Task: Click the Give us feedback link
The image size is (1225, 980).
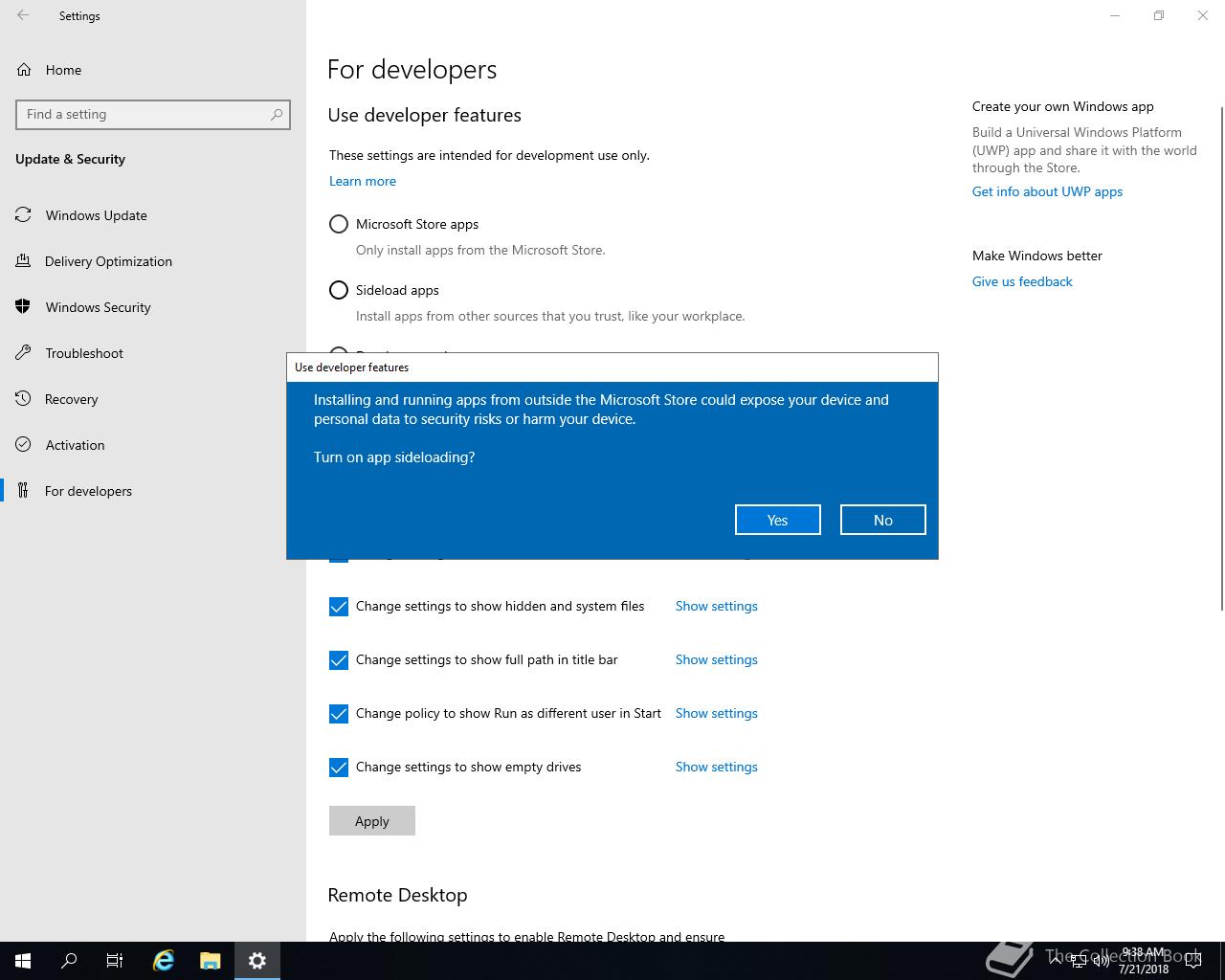Action: pyautogui.click(x=1022, y=281)
